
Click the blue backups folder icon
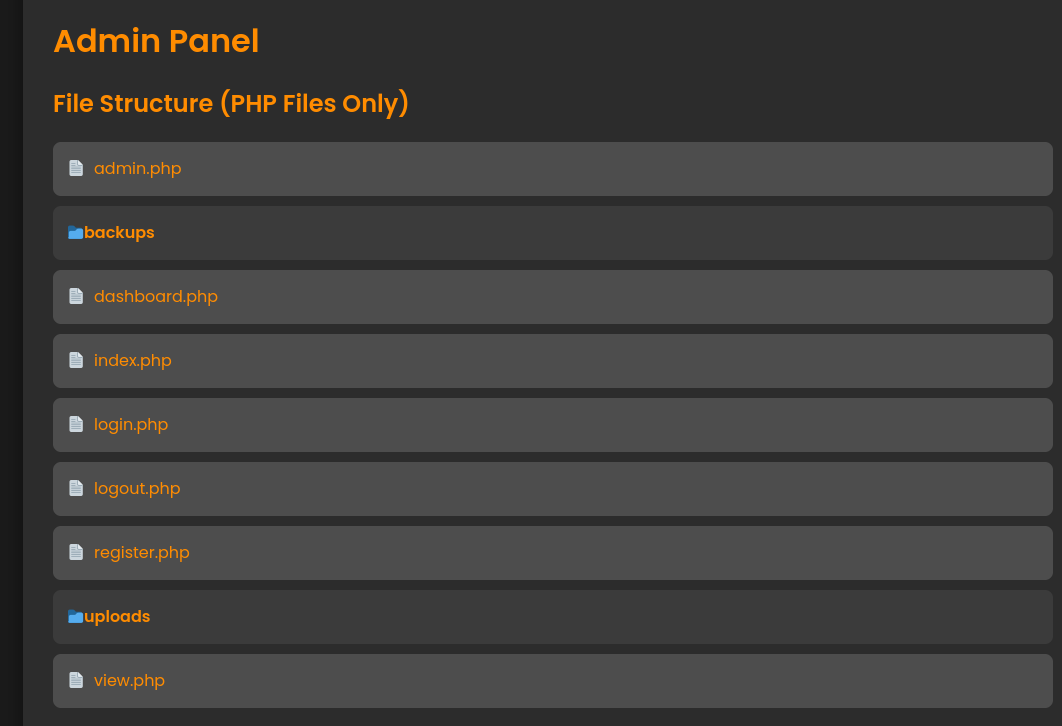pyautogui.click(x=75, y=232)
